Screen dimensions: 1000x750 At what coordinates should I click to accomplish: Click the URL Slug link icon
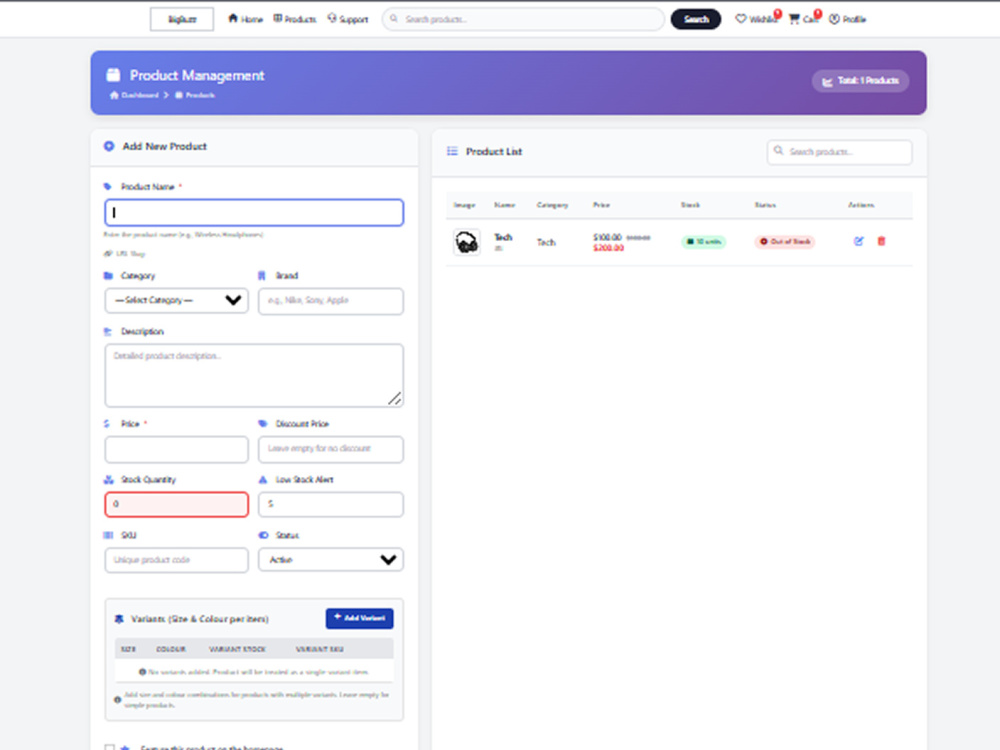[108, 253]
